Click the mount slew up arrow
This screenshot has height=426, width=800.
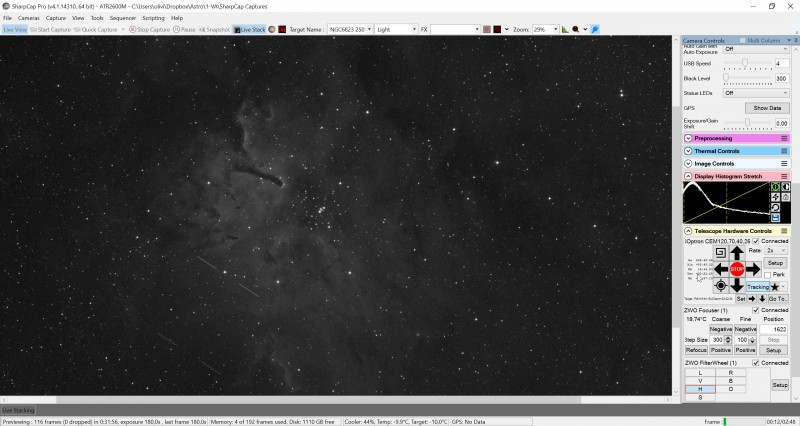tap(737, 253)
